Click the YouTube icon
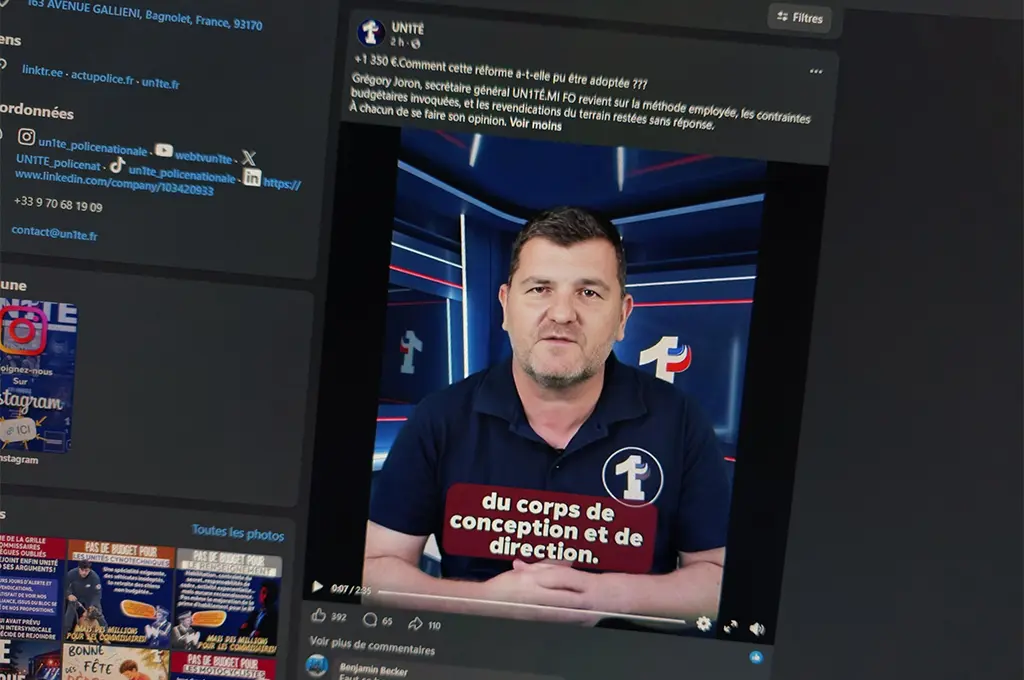Screen dimensions: 1024x680 164,151
